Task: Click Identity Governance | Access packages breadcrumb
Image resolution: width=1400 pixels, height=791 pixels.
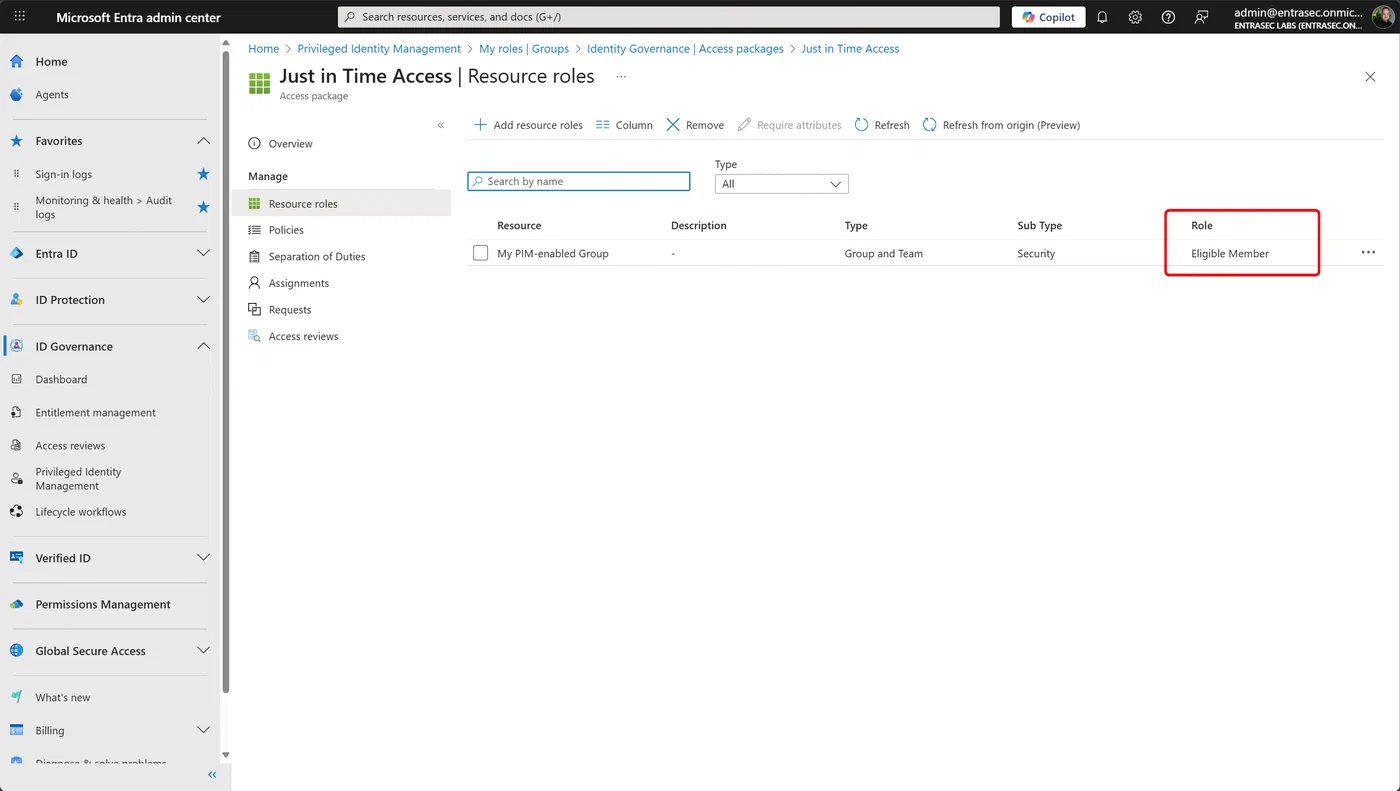Action: click(685, 48)
